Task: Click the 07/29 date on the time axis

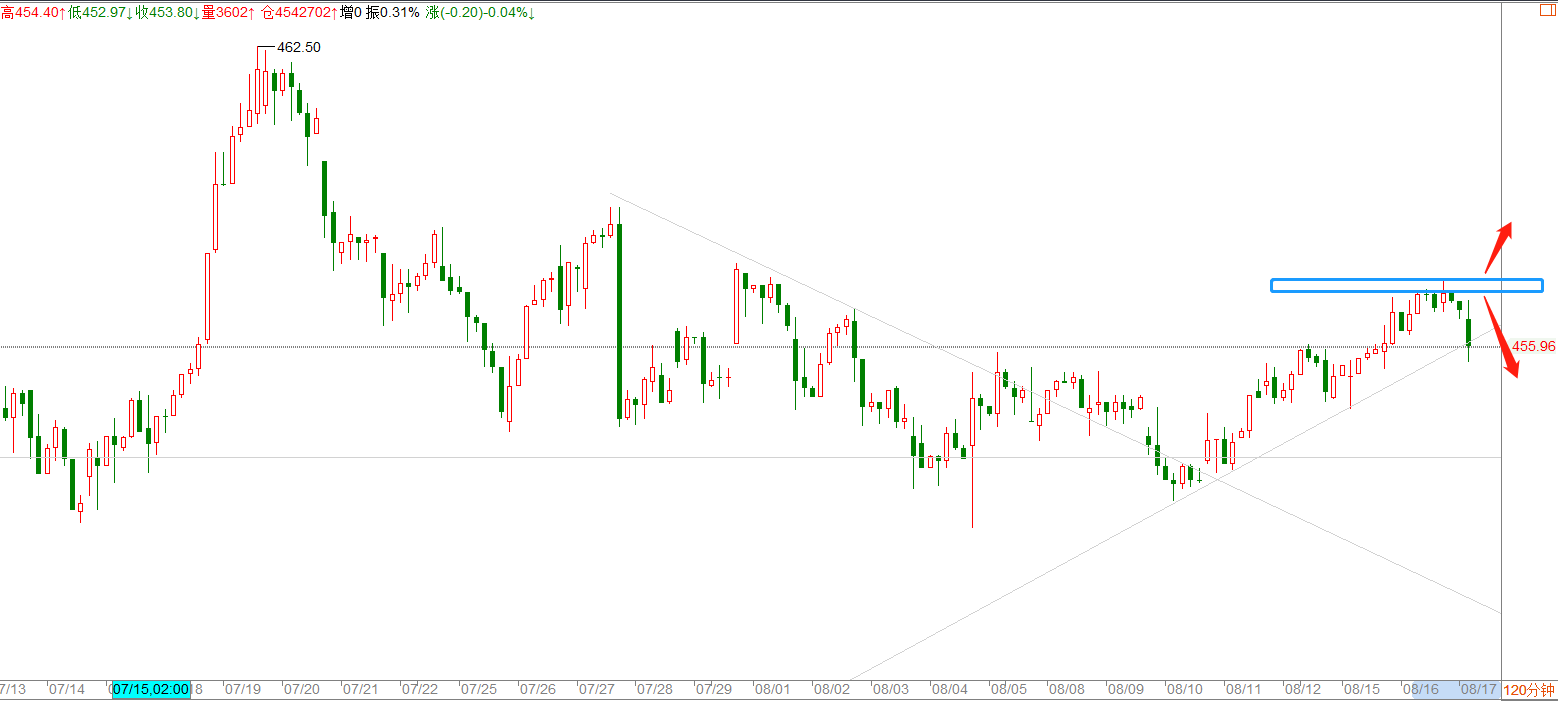Action: click(714, 690)
